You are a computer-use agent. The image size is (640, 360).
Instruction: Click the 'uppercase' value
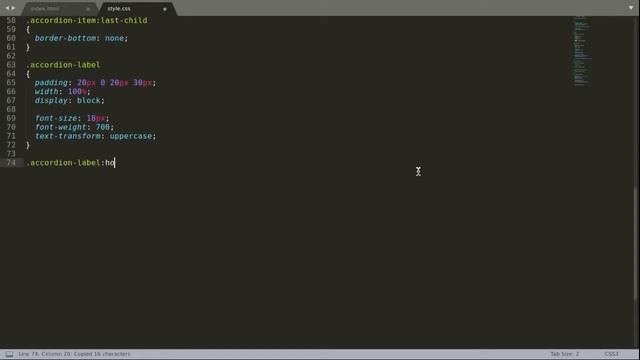click(x=131, y=136)
